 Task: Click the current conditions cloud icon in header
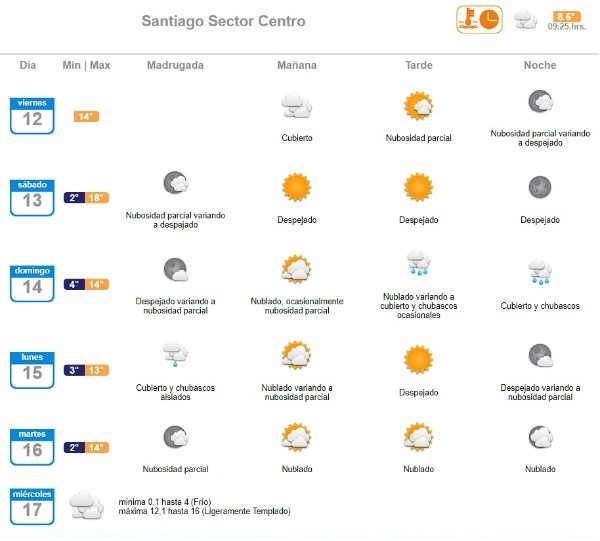pos(525,19)
